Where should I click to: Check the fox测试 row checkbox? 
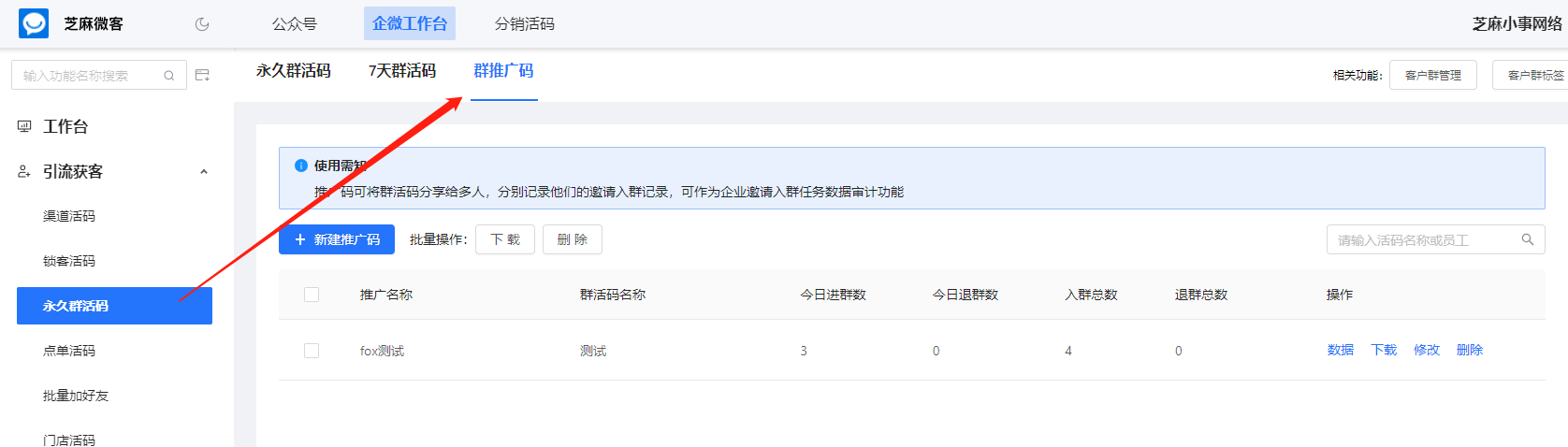312,351
